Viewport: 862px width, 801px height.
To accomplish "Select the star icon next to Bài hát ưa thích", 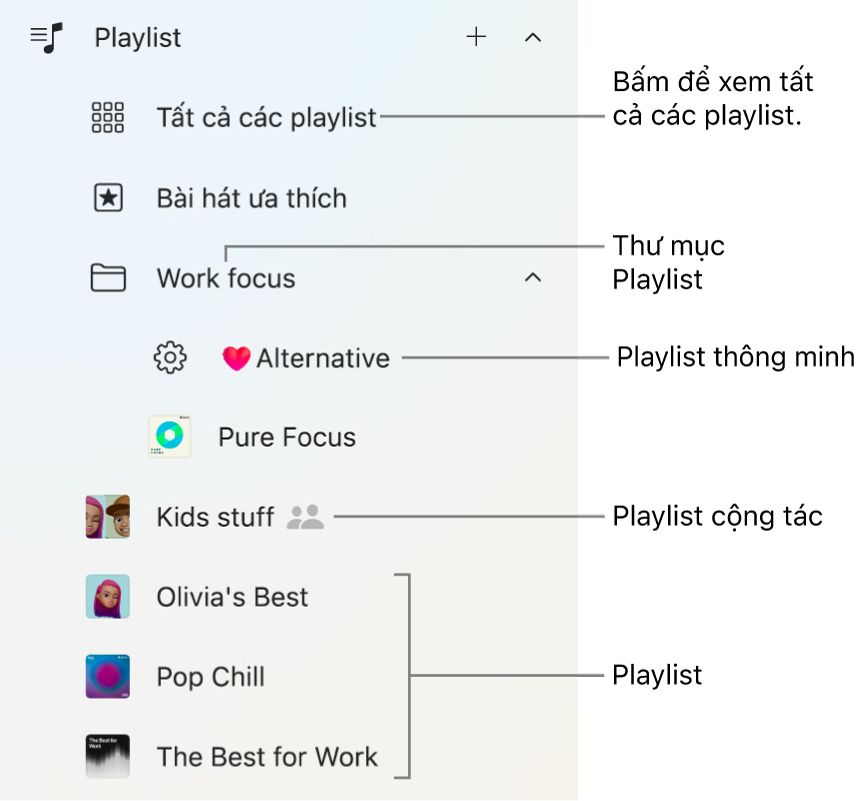I will (x=107, y=197).
